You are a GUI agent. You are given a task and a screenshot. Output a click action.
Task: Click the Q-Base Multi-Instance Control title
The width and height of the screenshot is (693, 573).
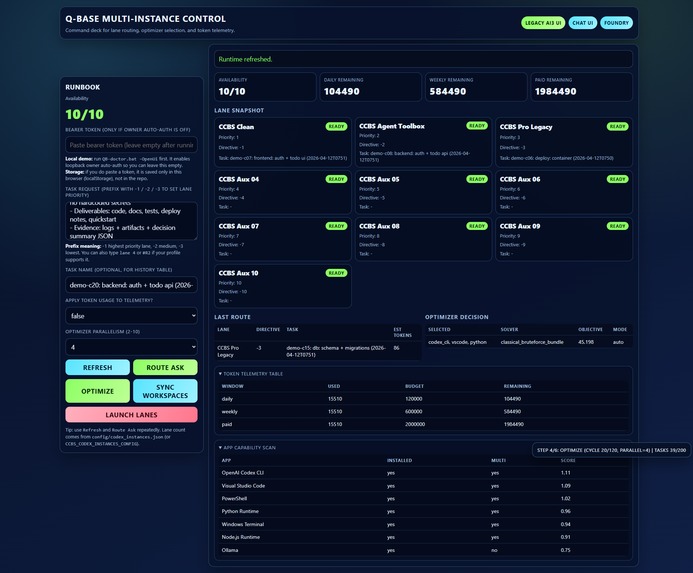pos(145,19)
